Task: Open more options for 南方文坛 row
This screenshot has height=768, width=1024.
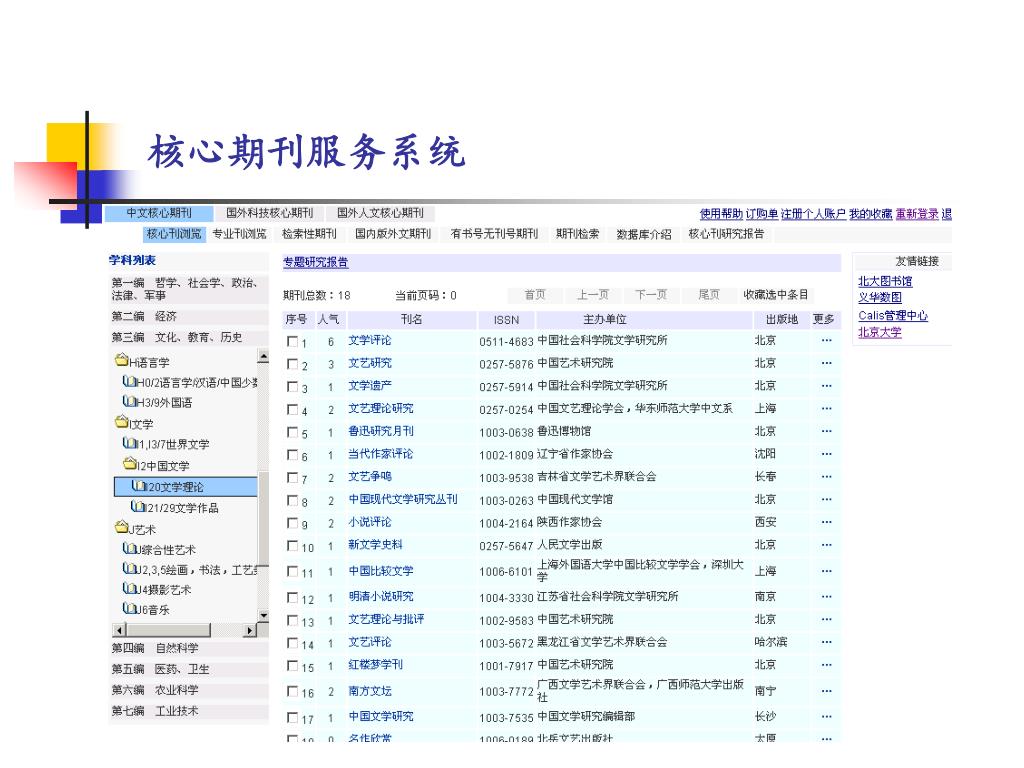Action: (x=826, y=691)
